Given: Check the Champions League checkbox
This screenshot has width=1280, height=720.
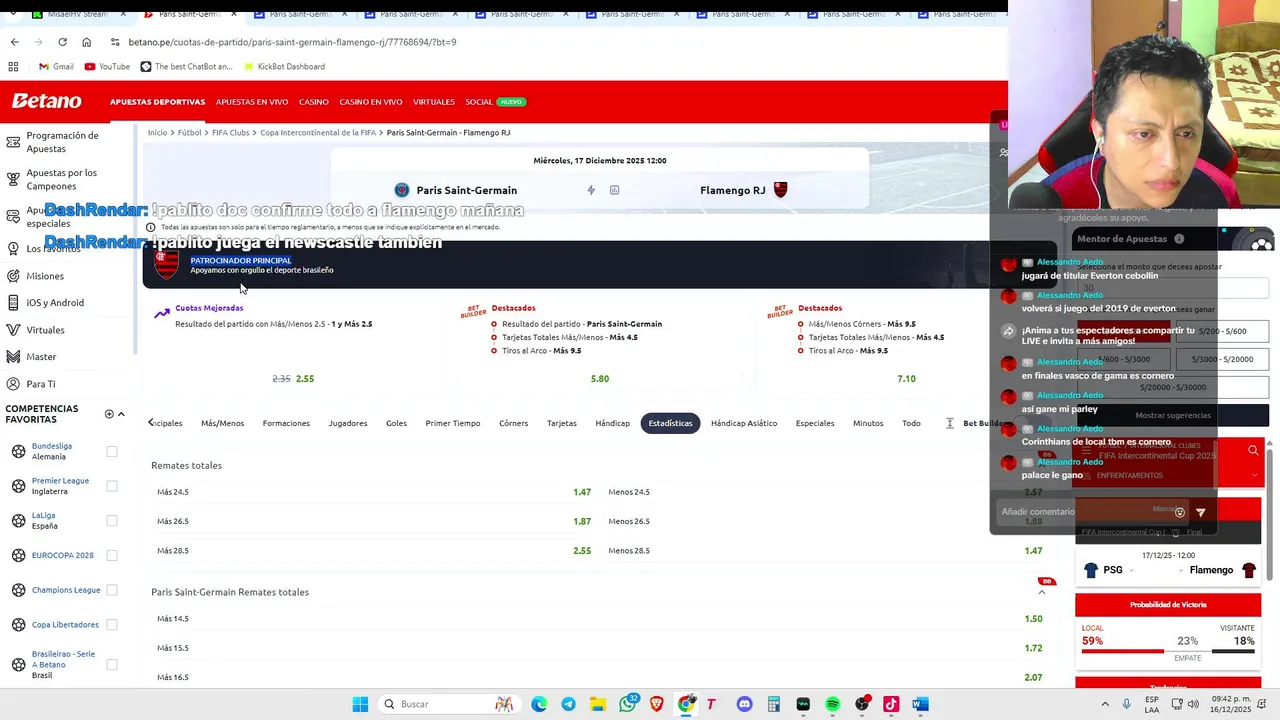Looking at the screenshot, I should (x=112, y=590).
